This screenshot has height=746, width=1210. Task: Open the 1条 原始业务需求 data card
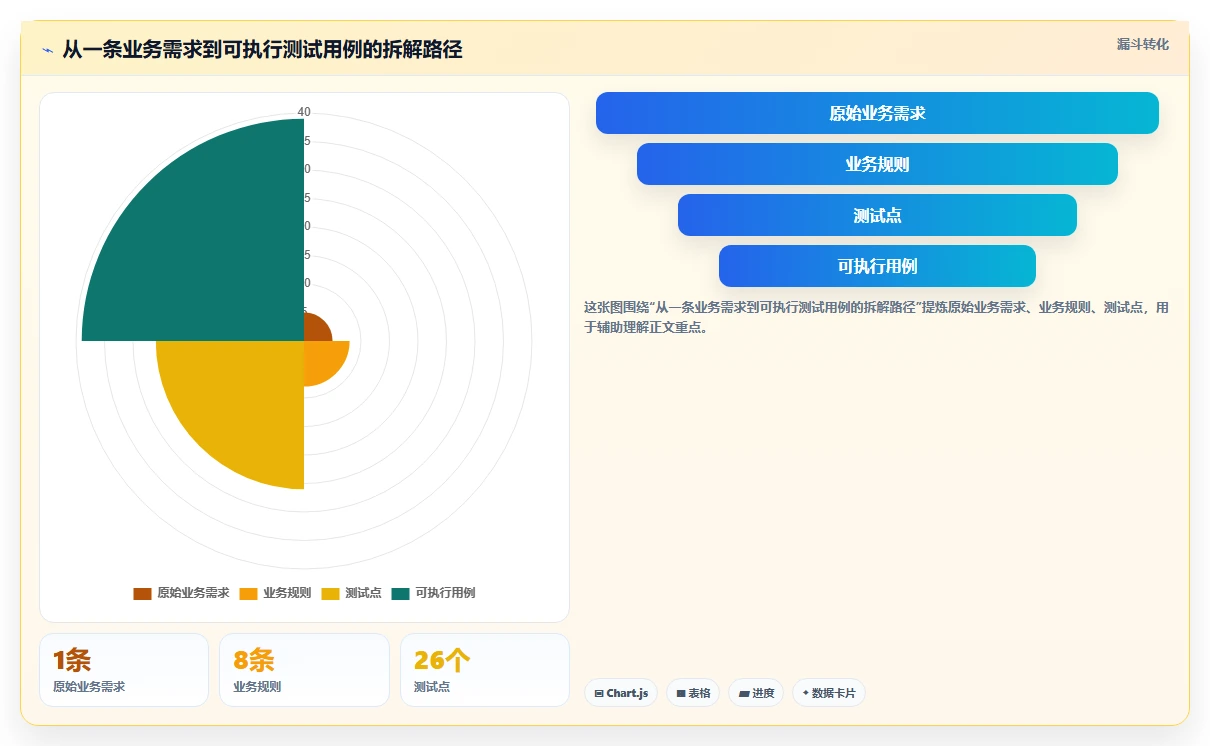tap(124, 670)
